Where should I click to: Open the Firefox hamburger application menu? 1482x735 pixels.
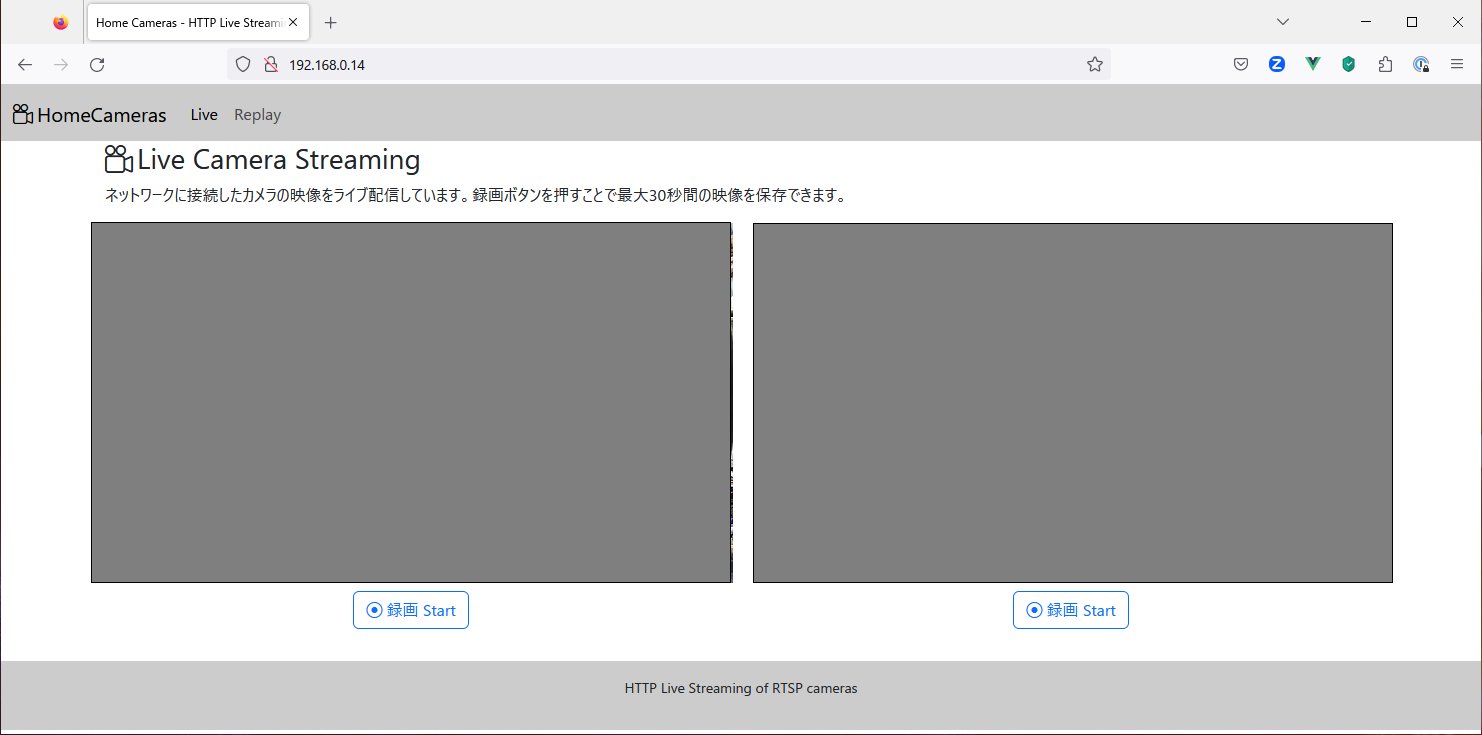tap(1457, 64)
